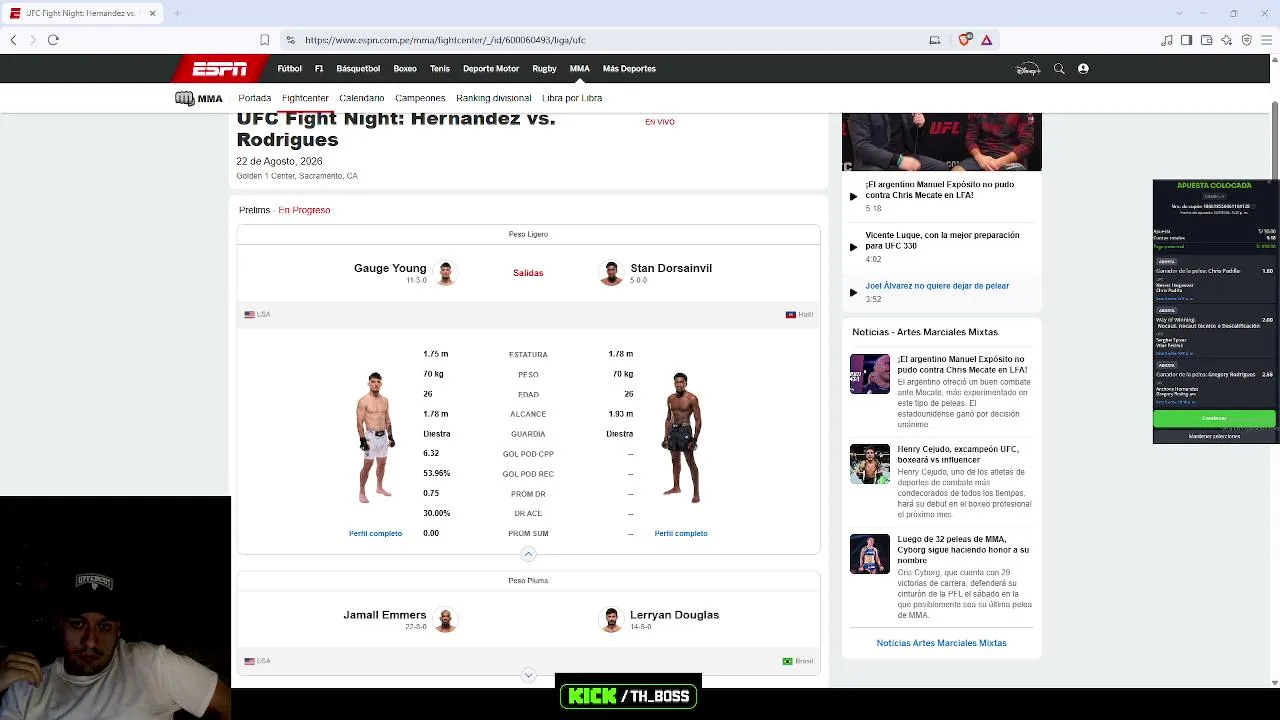Screen dimensions: 1280x720
Task: Go back with the browser back arrow
Action: pos(13,40)
